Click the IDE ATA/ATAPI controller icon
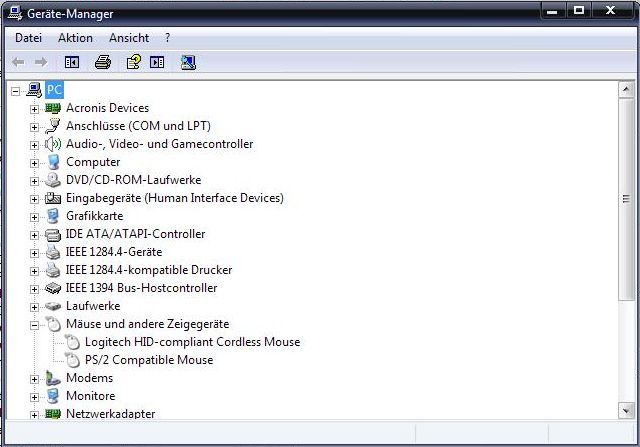The height and width of the screenshot is (447, 640). (53, 234)
